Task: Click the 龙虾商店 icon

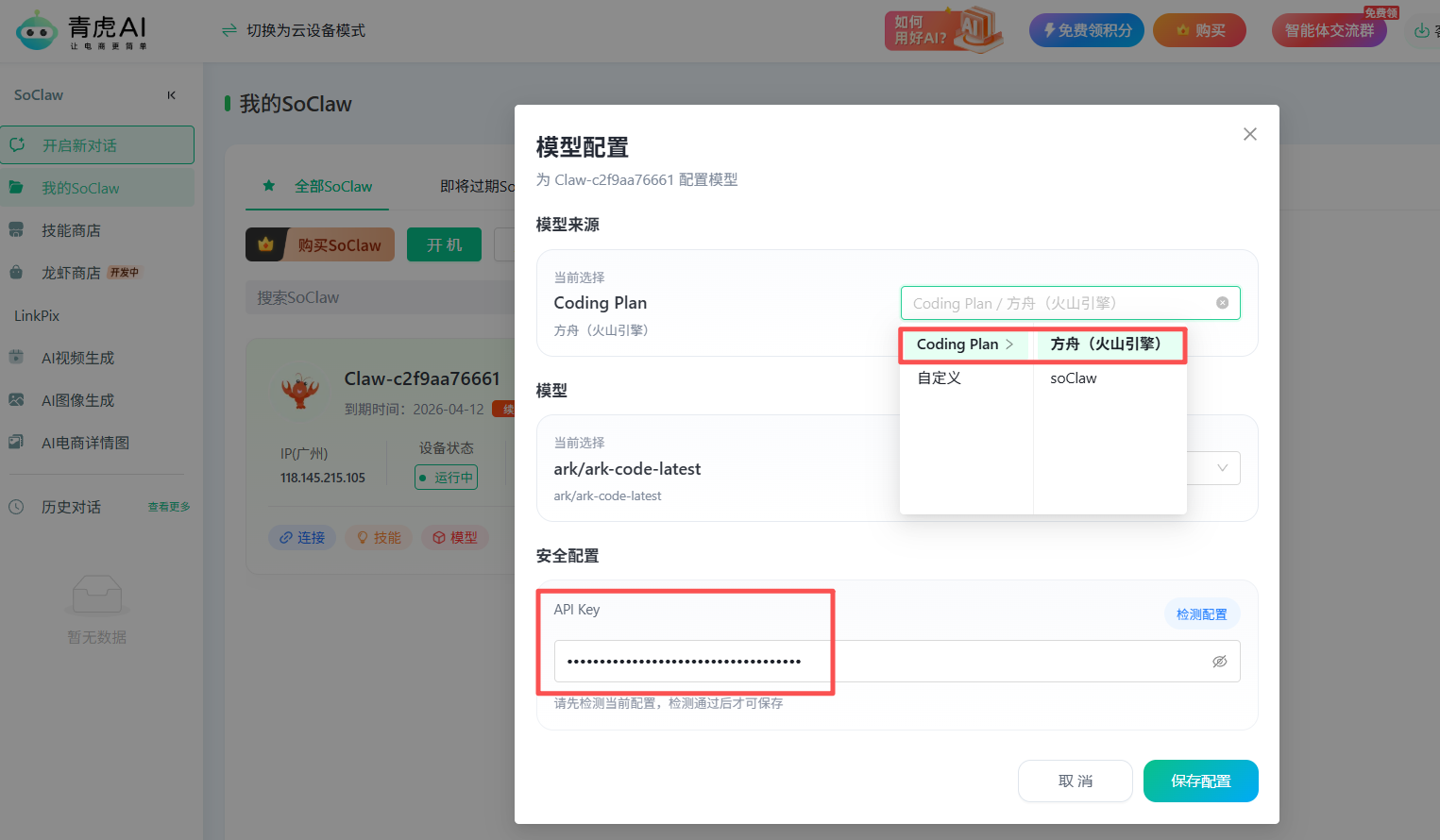Action: pyautogui.click(x=16, y=272)
